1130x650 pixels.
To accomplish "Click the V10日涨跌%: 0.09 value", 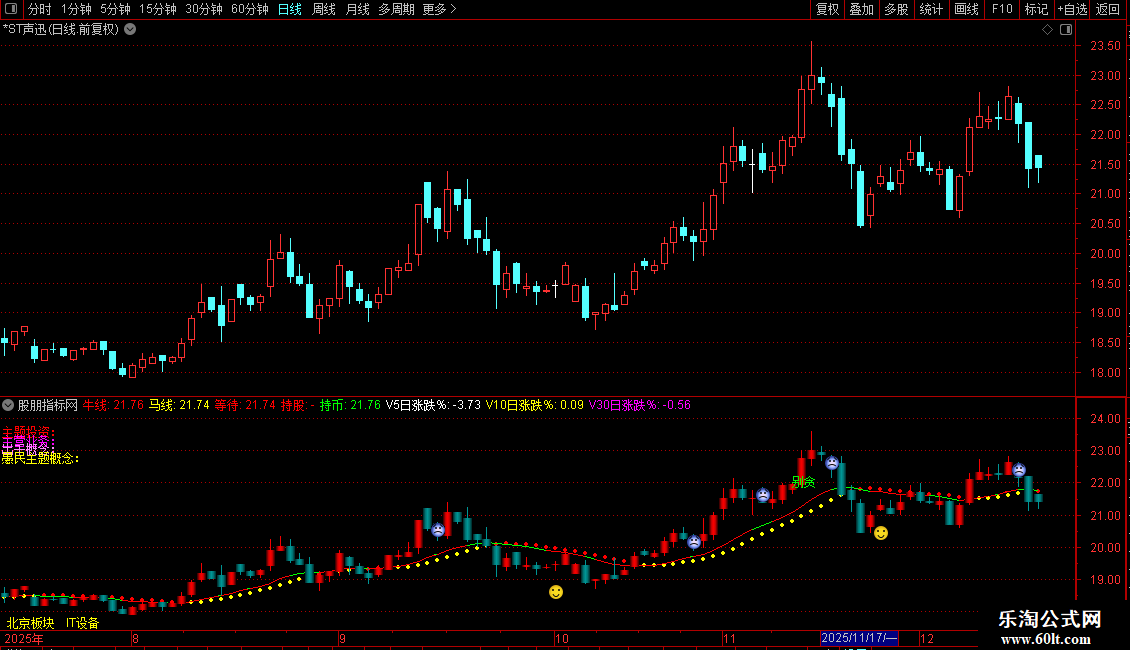I will [535, 405].
